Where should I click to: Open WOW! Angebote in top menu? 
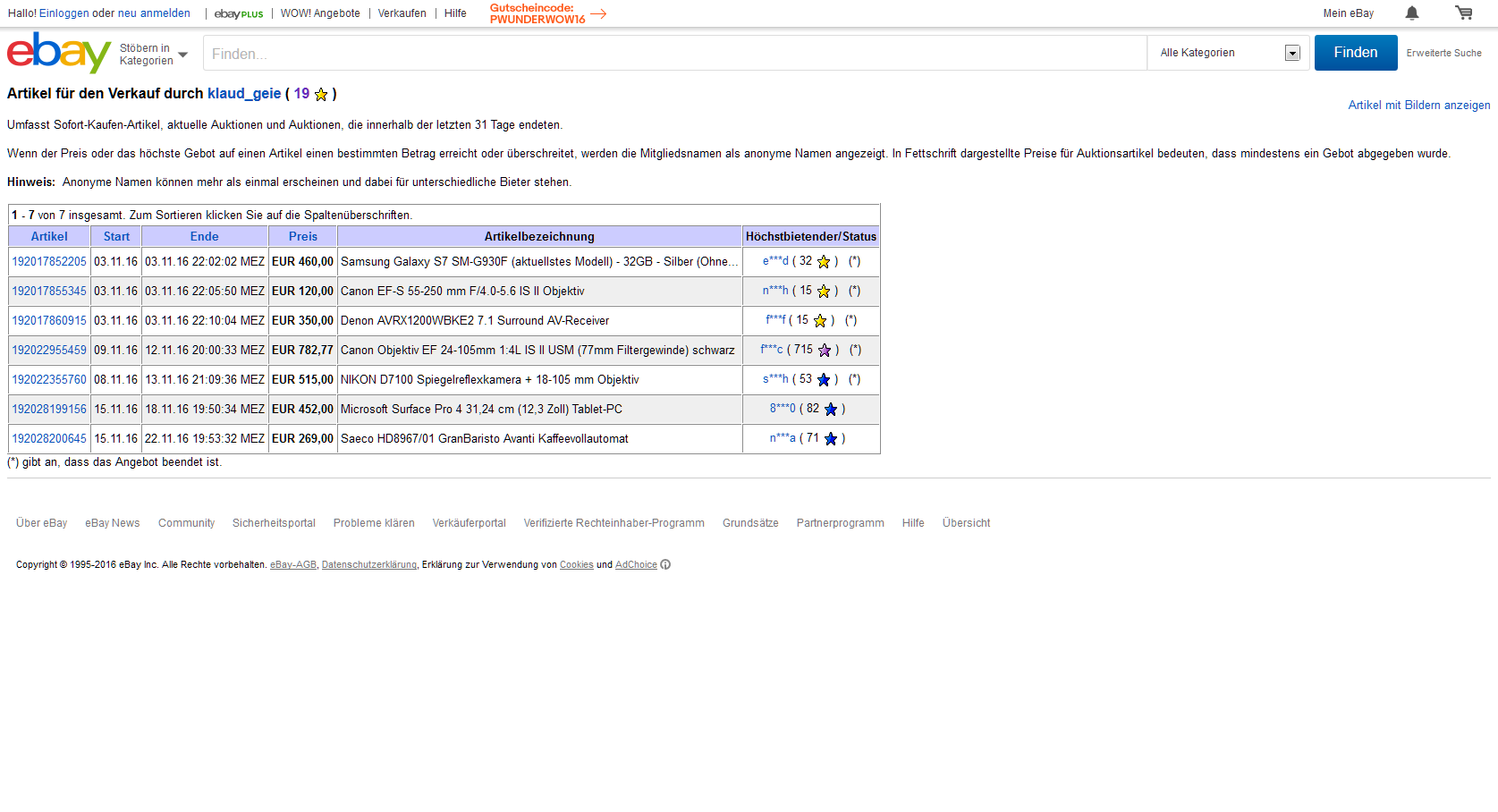coord(320,13)
